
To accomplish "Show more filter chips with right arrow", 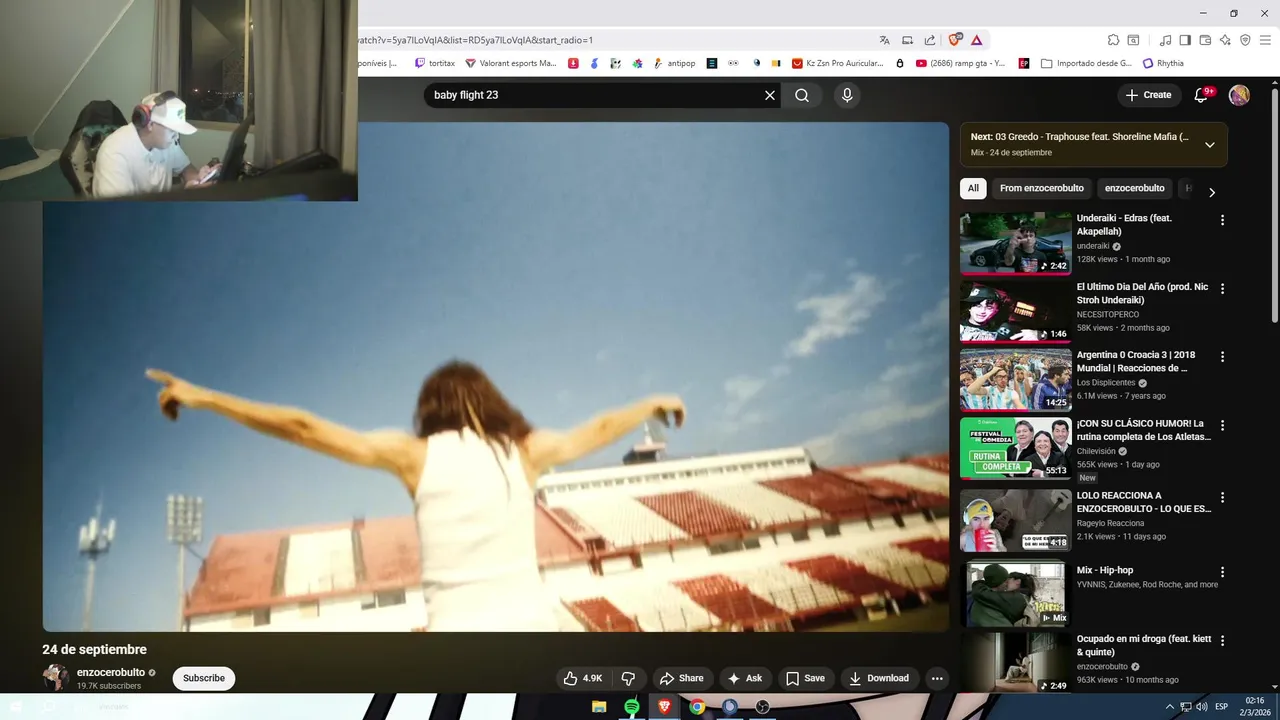I will tap(1211, 192).
